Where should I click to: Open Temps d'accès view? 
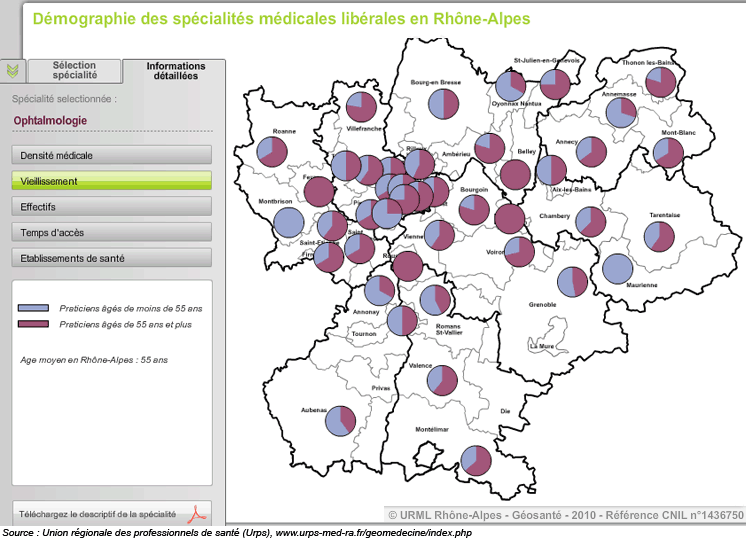click(112, 232)
